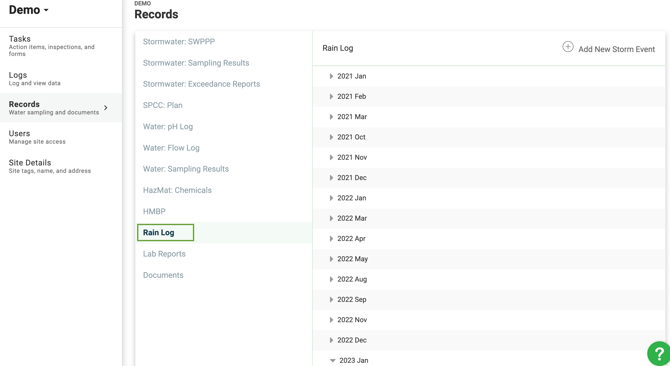Open SPCC: Plan records
The width and height of the screenshot is (670, 366).
tap(162, 105)
